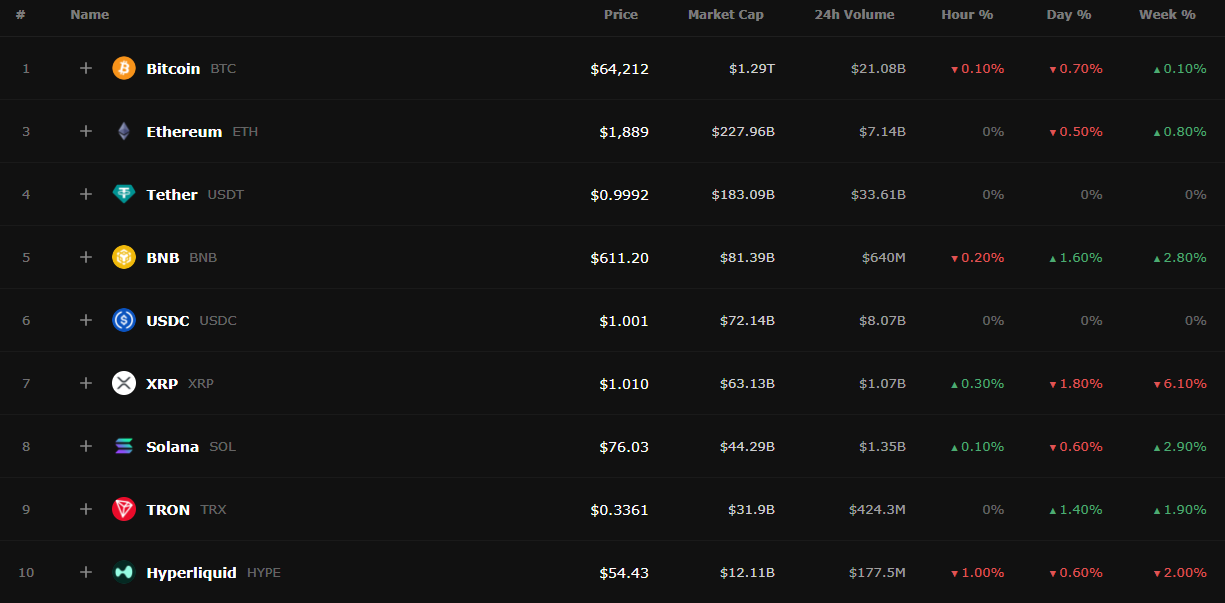
Task: Open the TRON coin name link
Action: pos(168,510)
